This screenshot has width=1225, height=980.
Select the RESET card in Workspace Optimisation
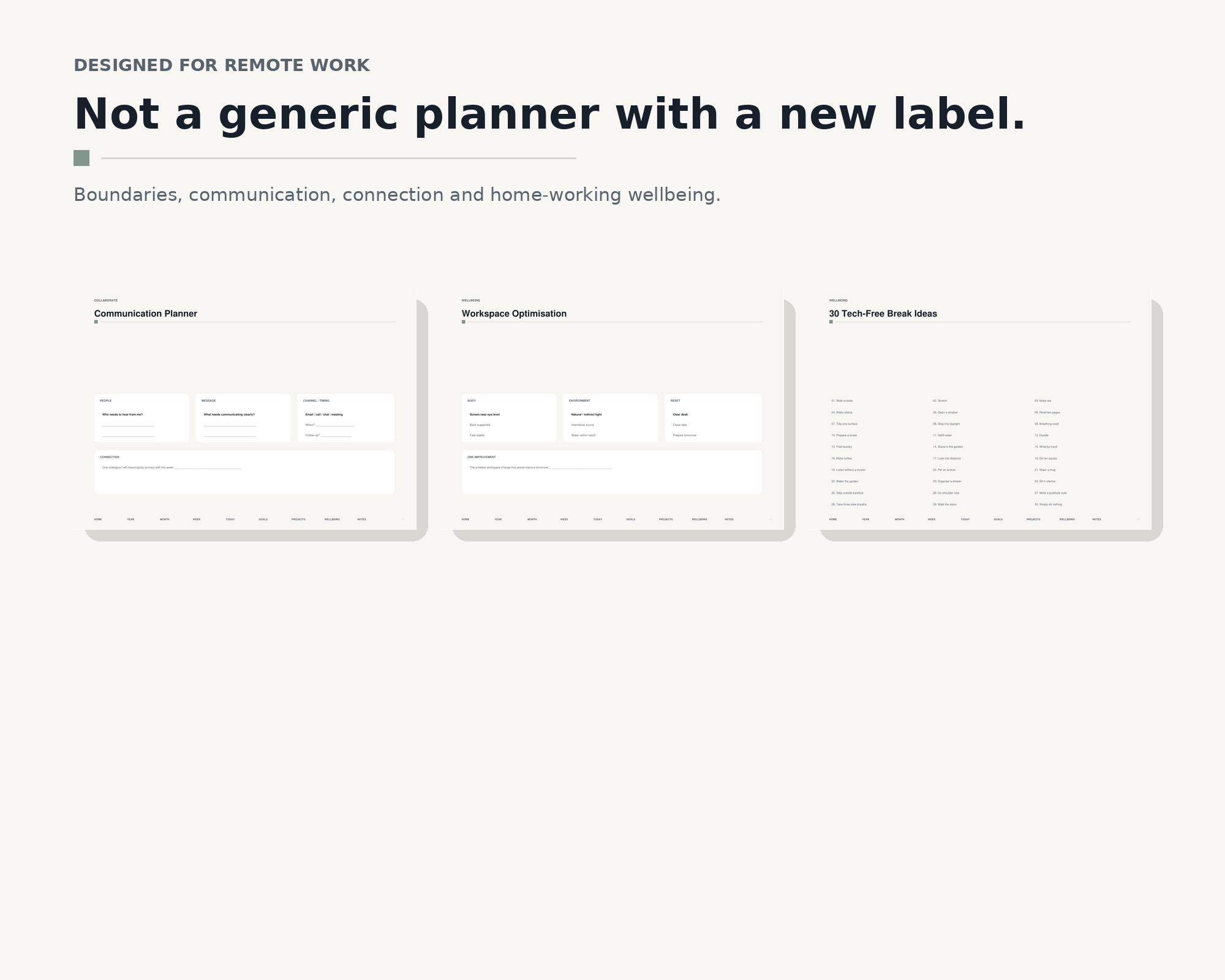pyautogui.click(x=713, y=418)
